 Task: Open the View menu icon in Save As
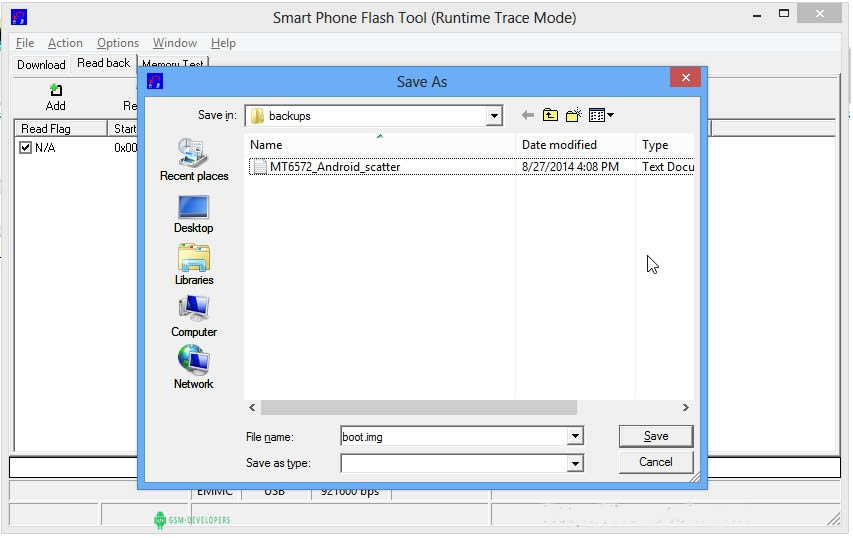(x=601, y=115)
